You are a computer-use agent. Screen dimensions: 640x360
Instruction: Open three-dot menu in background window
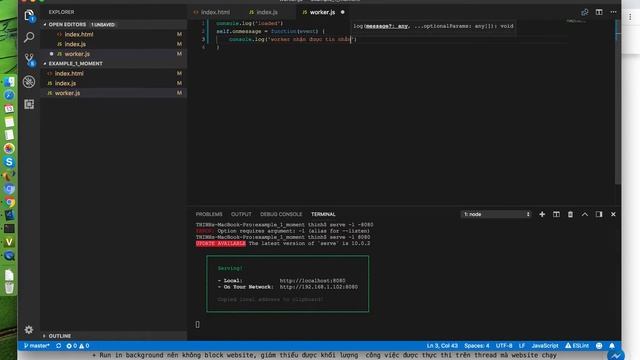point(630,17)
